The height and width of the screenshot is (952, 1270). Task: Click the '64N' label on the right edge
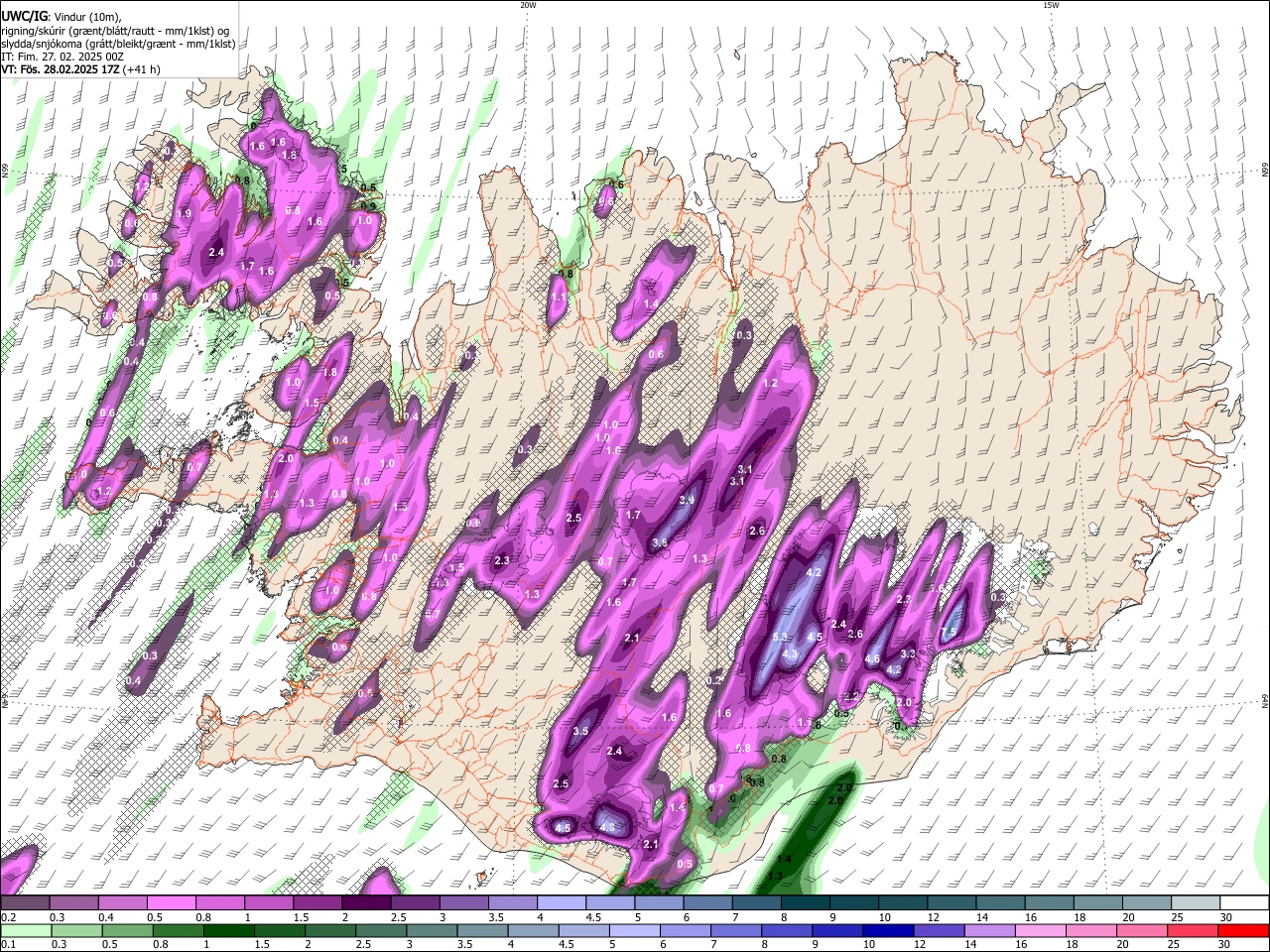click(x=1265, y=700)
